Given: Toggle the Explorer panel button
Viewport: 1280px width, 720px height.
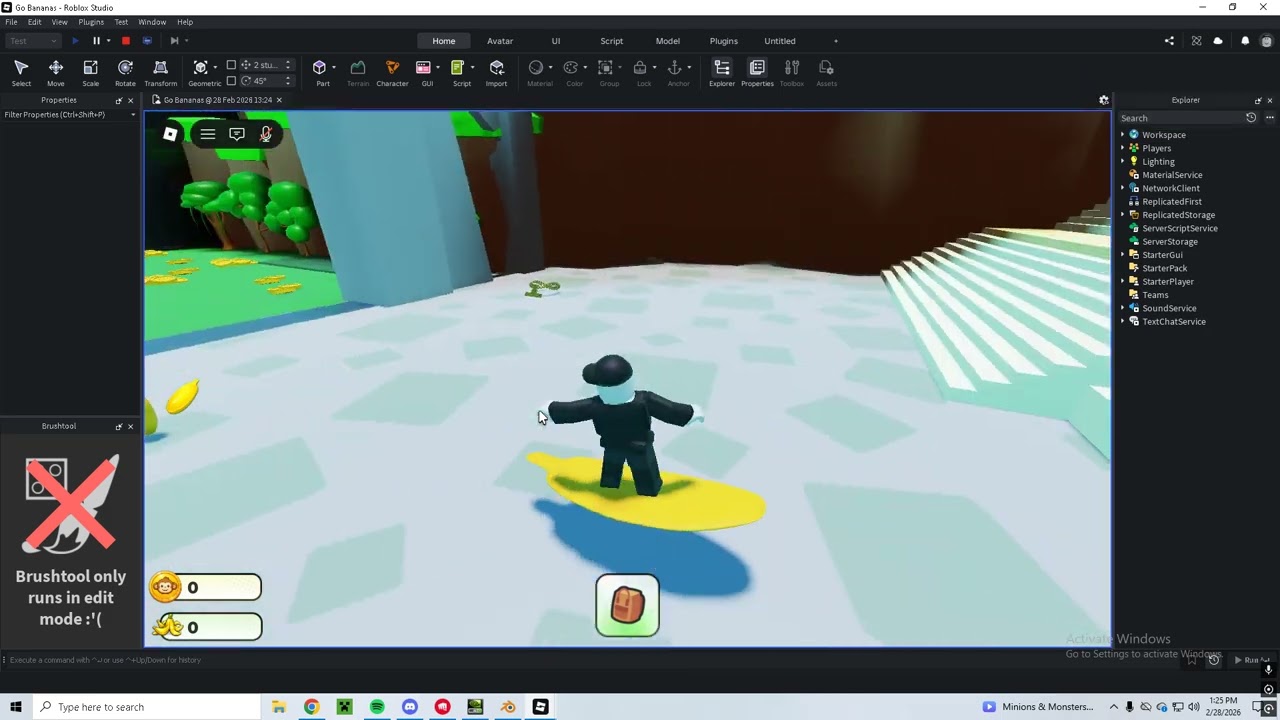Looking at the screenshot, I should point(722,72).
